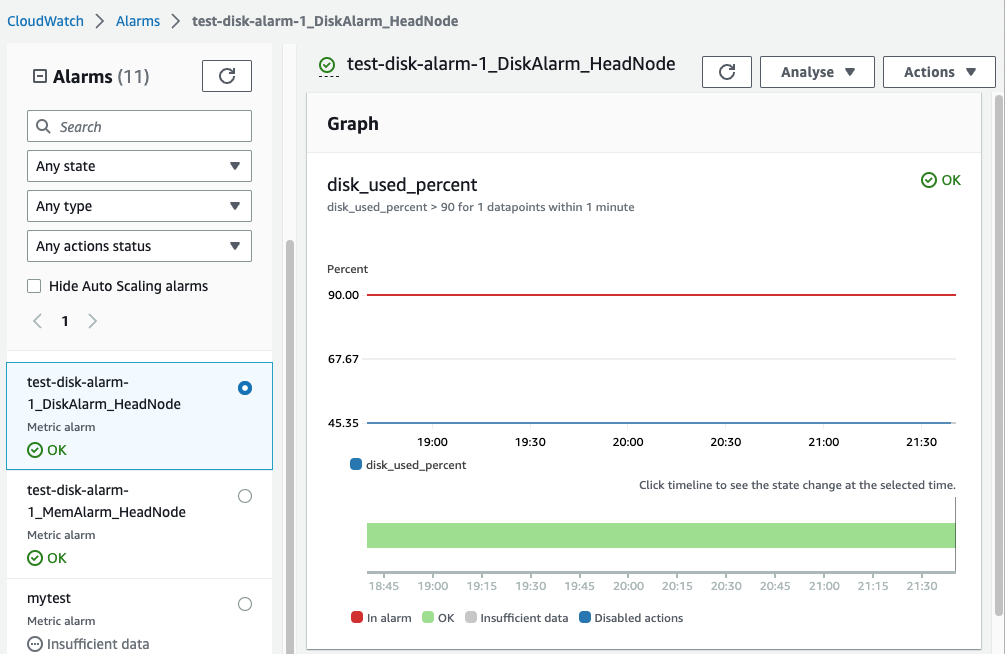Open the Any type filter dropdown

tap(139, 206)
